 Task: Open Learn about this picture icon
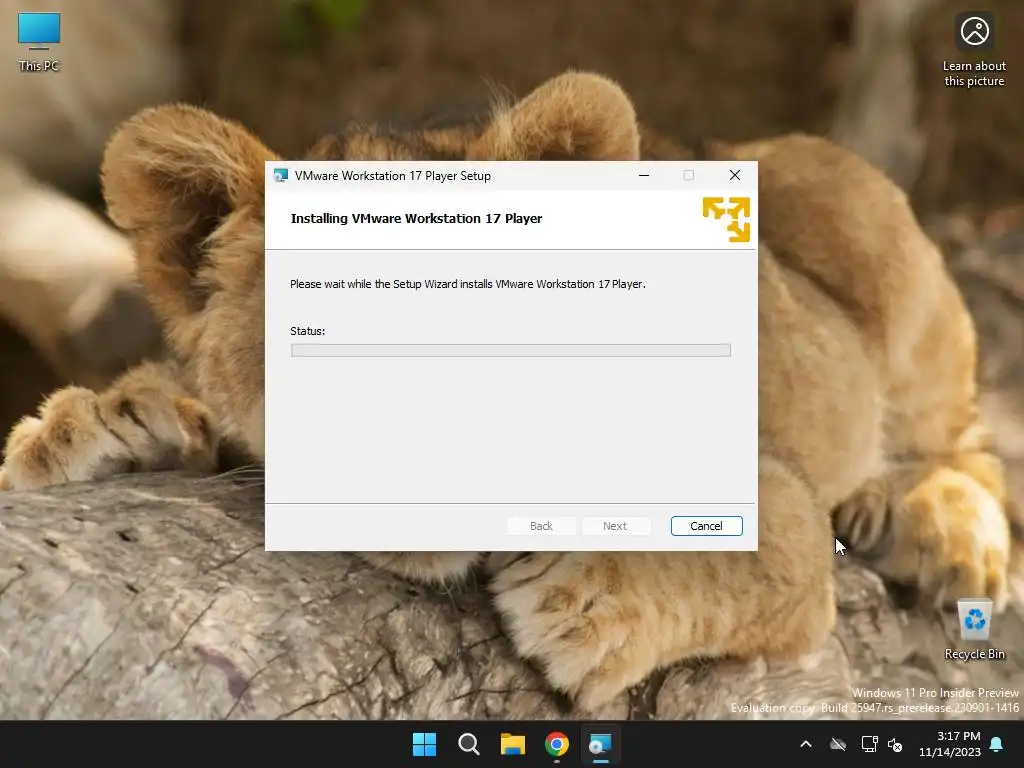(974, 51)
